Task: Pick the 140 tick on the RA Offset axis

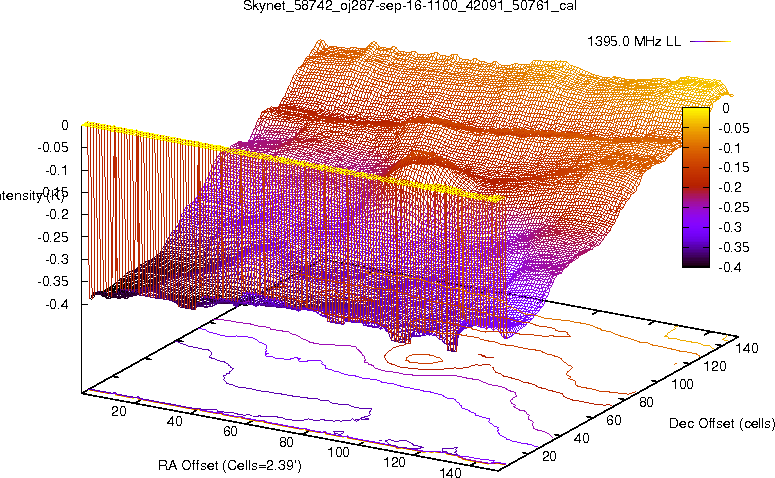Action: (x=450, y=473)
